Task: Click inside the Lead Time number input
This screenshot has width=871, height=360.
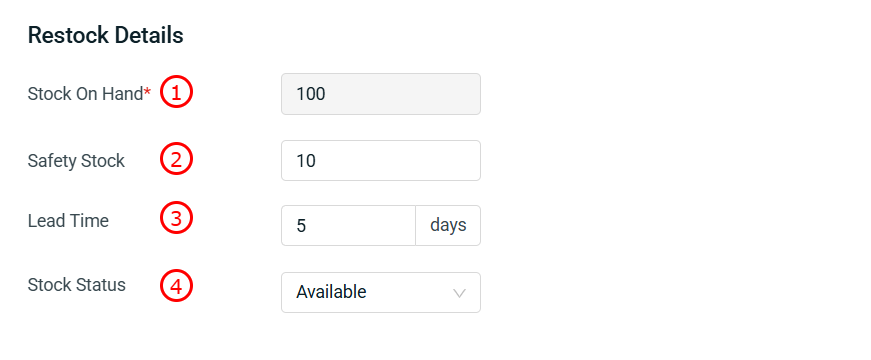Action: click(x=348, y=226)
